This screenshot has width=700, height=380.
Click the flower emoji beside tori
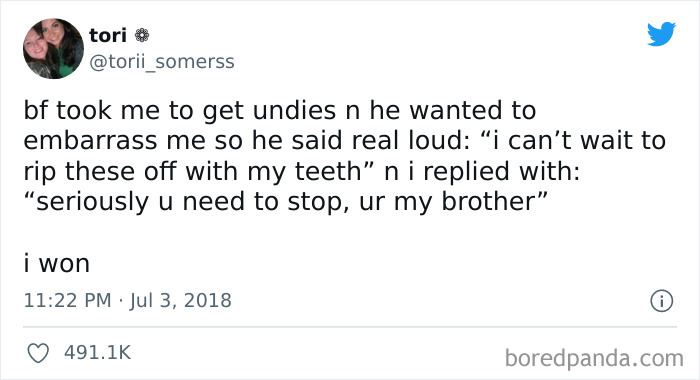pos(142,35)
